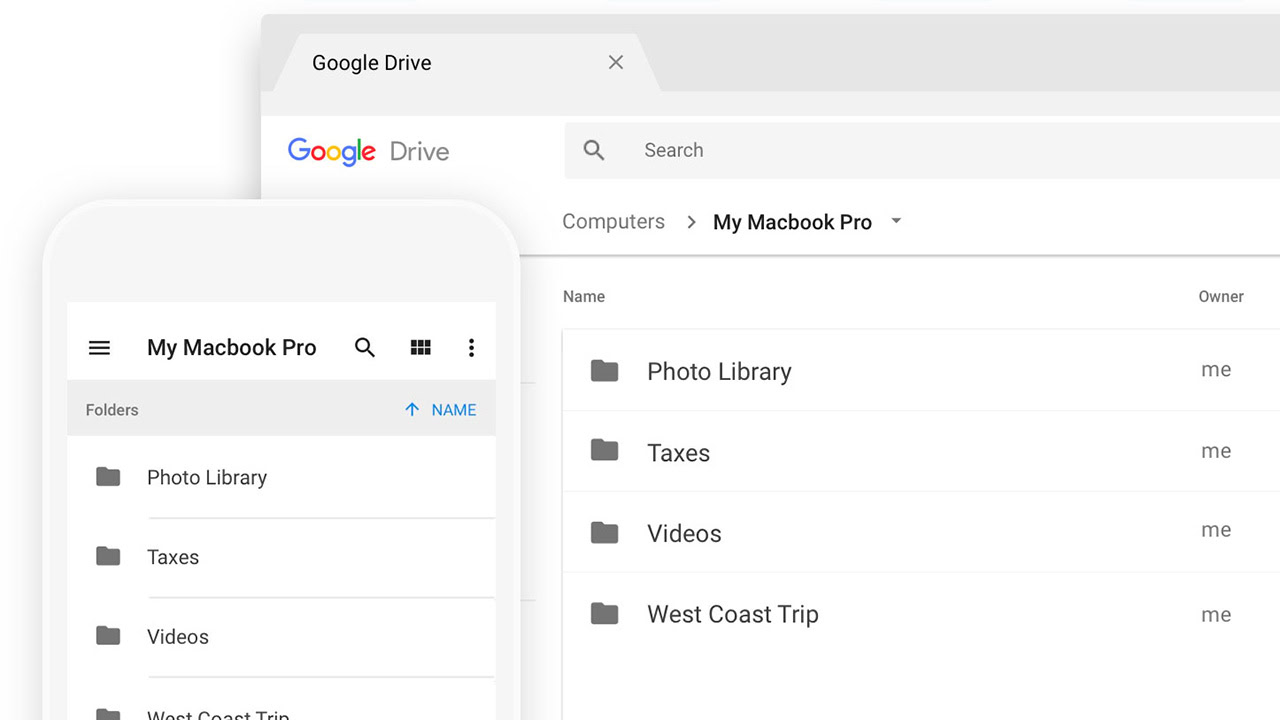Expand the My Macbook Pro breadcrumb dropdown
Viewport: 1280px width, 720px height.
tap(896, 221)
